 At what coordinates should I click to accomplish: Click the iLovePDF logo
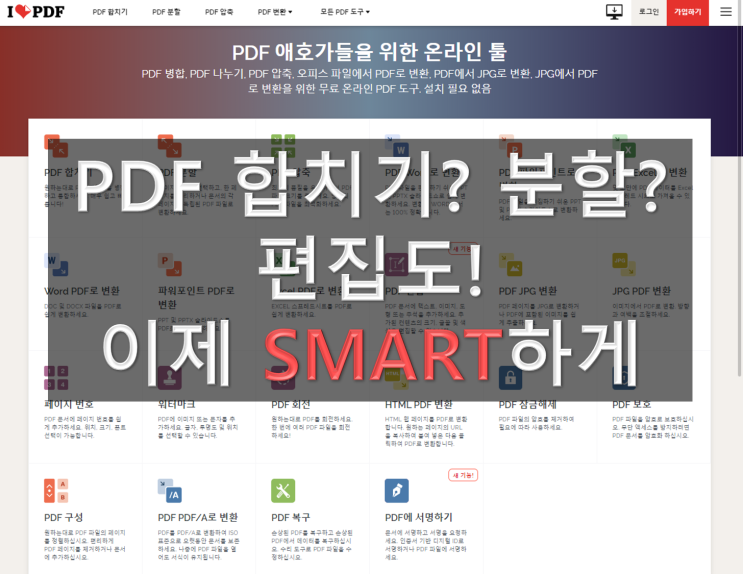pyautogui.click(x=36, y=11)
